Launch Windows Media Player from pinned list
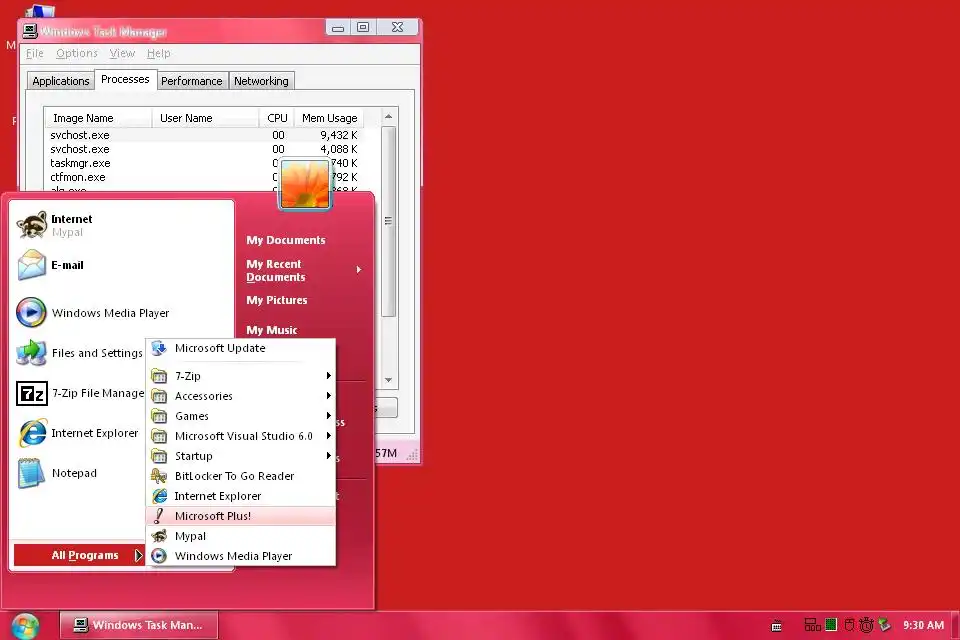This screenshot has height=640, width=960. 121,312
